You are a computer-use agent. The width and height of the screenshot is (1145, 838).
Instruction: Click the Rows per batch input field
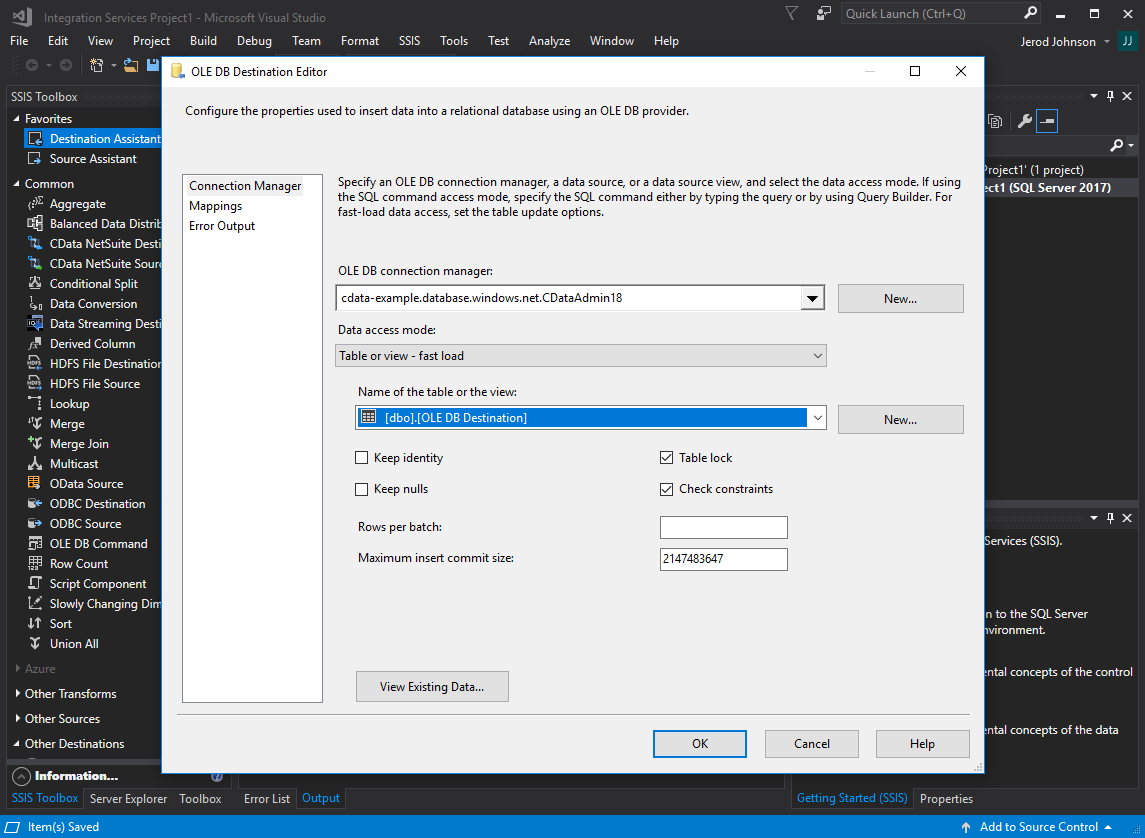click(723, 528)
